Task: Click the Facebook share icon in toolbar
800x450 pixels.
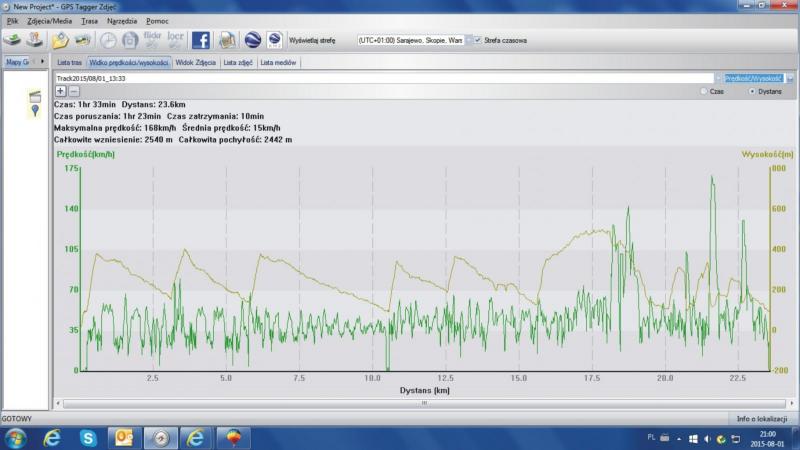Action: (x=201, y=40)
